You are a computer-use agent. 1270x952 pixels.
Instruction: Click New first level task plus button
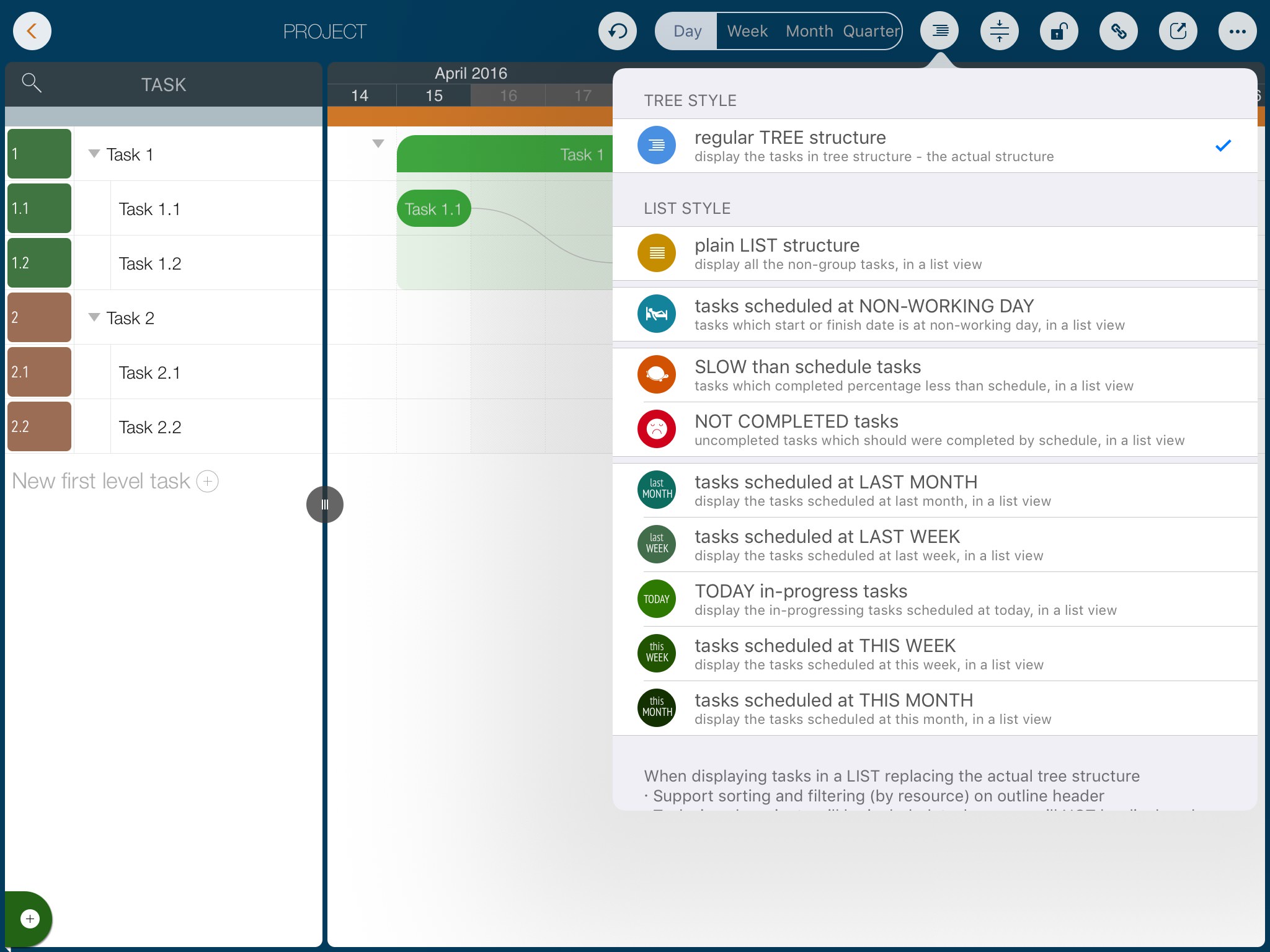point(208,482)
